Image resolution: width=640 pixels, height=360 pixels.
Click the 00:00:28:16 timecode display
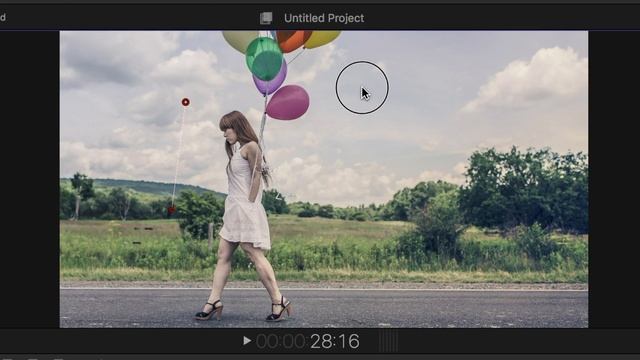[x=308, y=341]
